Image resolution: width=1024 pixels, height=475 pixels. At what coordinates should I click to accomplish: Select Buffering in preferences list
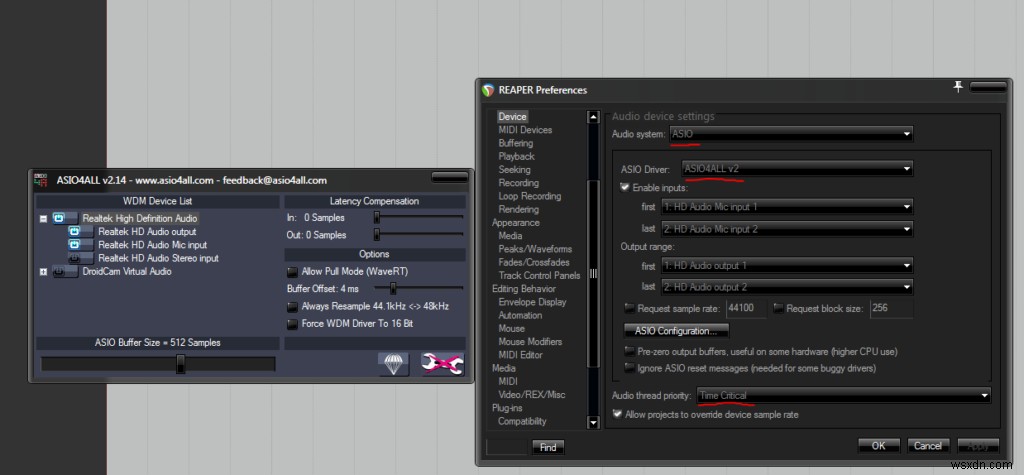click(x=515, y=143)
